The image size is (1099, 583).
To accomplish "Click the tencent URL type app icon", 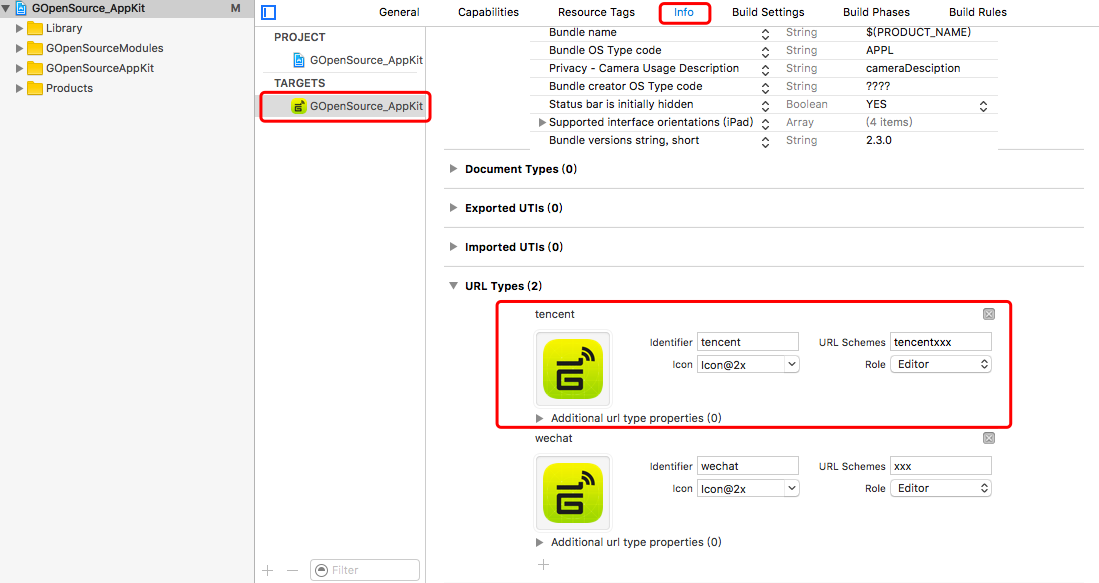I will 572,368.
